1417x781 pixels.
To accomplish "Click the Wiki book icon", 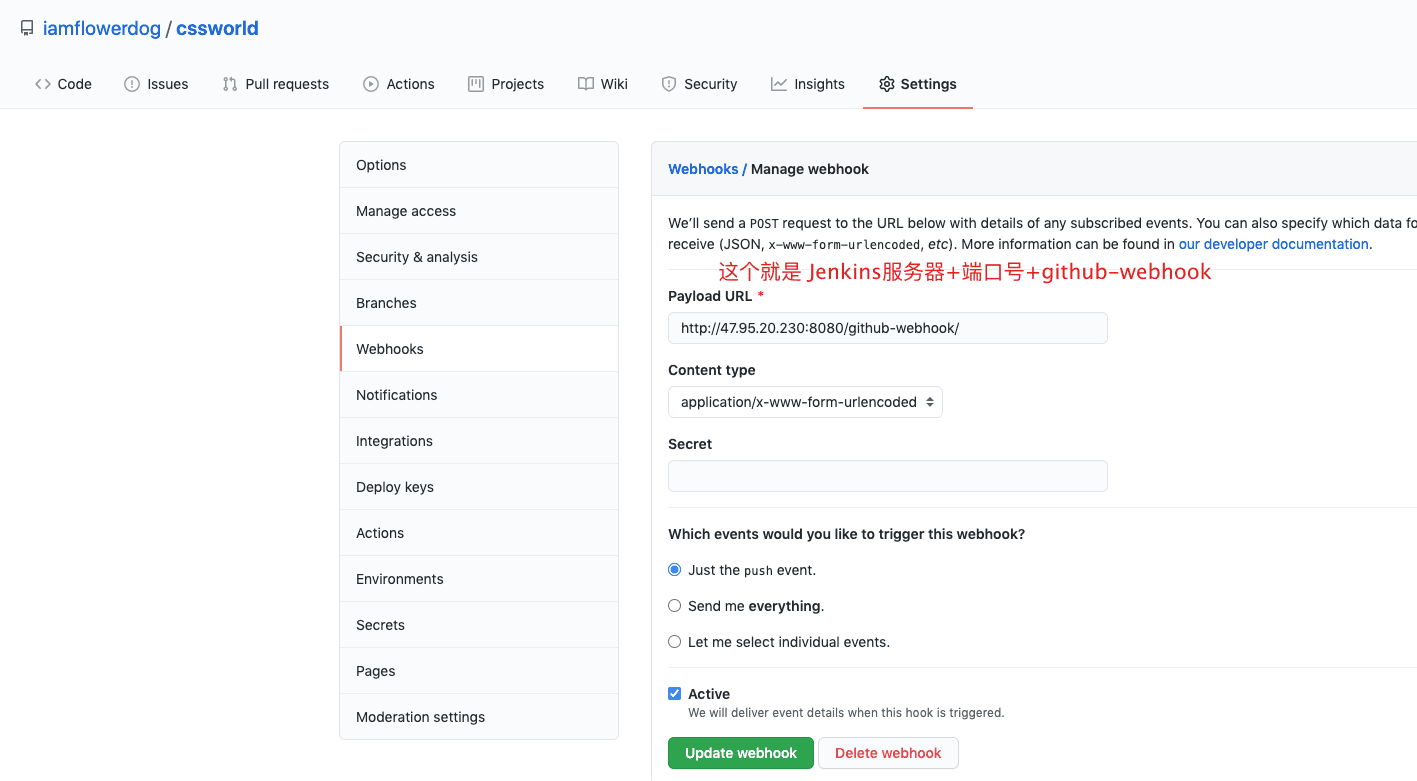I will (x=586, y=84).
